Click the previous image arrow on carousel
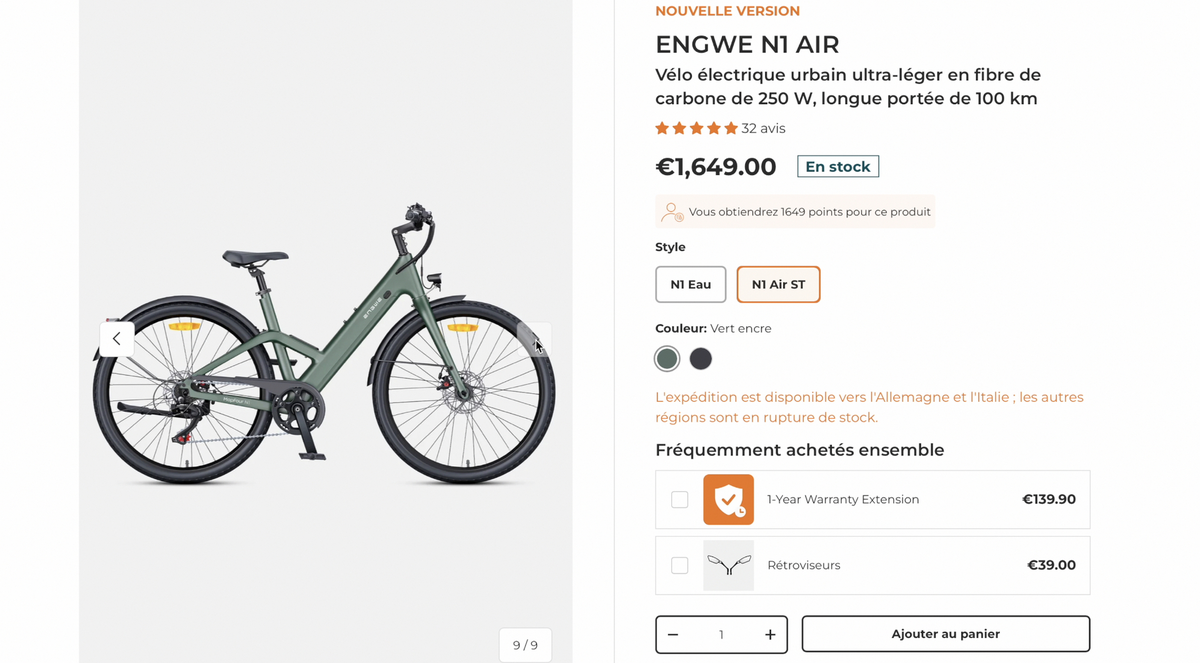This screenshot has width=1200, height=663. 117,339
